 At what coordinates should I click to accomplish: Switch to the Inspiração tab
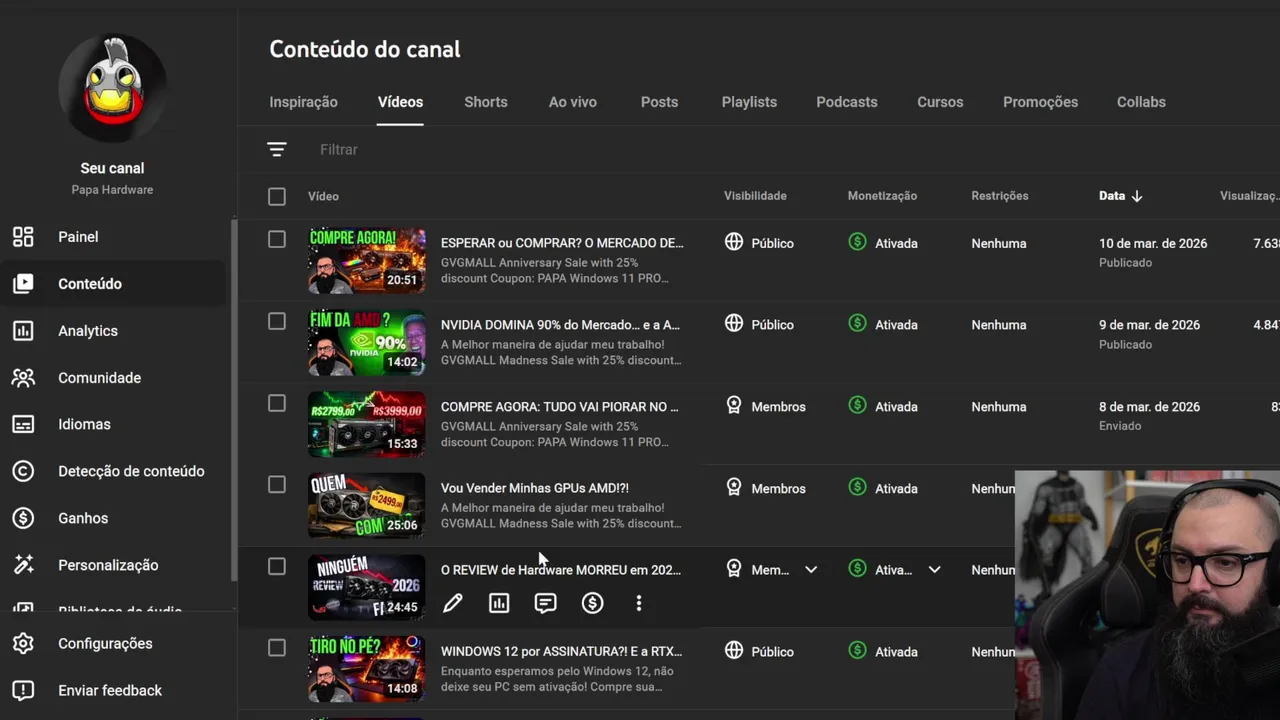click(303, 102)
